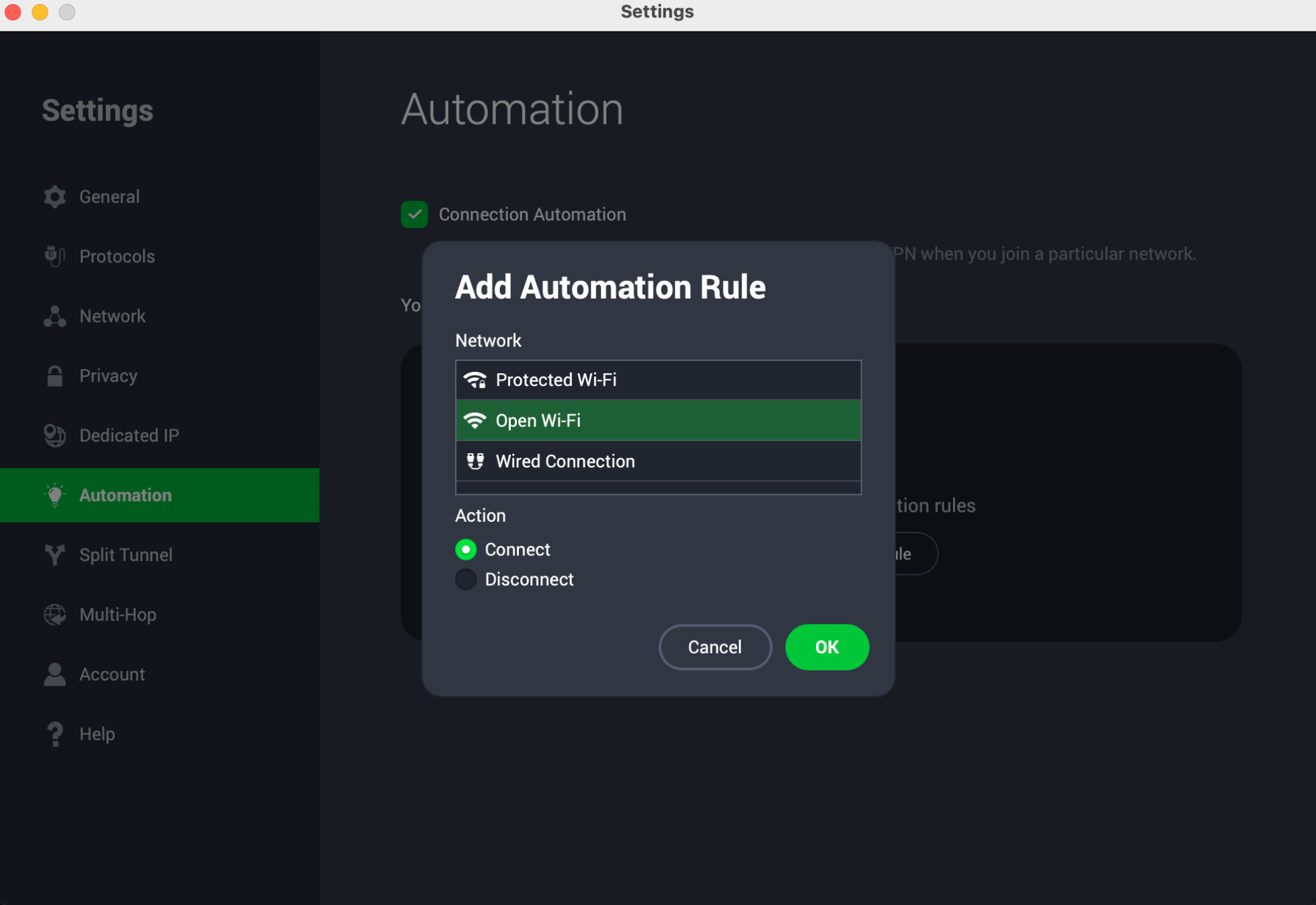This screenshot has width=1316, height=905.
Task: Select the Automation sidebar item
Action: click(x=160, y=496)
